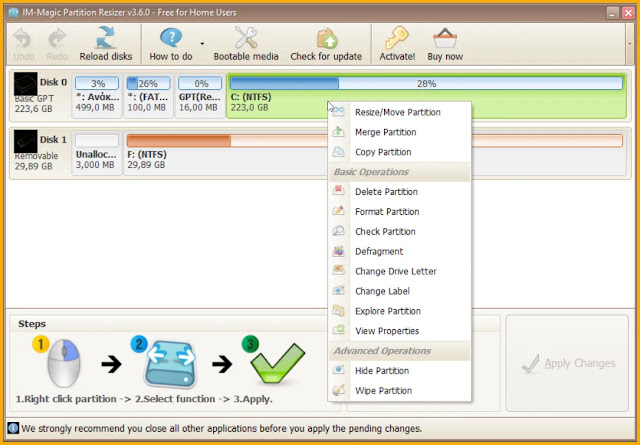
Task: Select the 499,0 MB recovery partition
Action: tap(97, 96)
